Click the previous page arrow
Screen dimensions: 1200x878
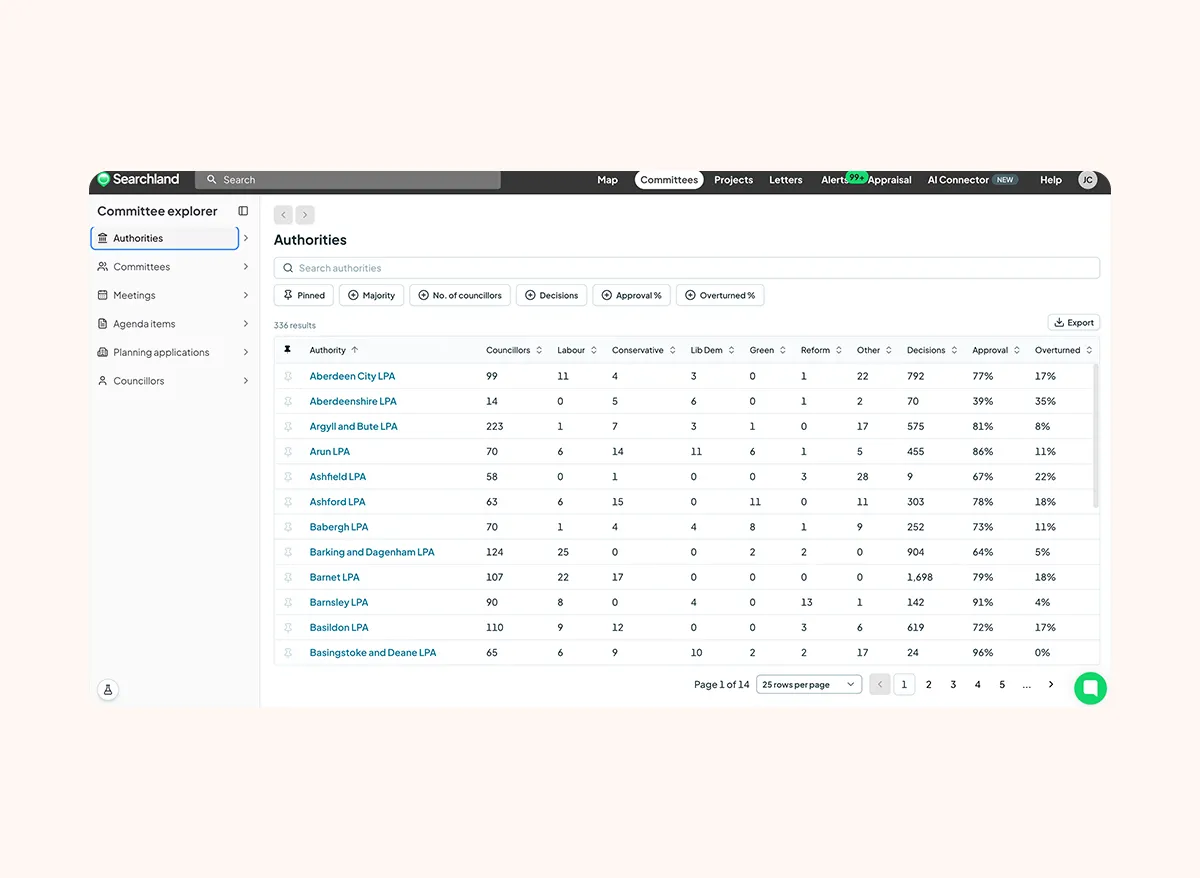click(880, 684)
